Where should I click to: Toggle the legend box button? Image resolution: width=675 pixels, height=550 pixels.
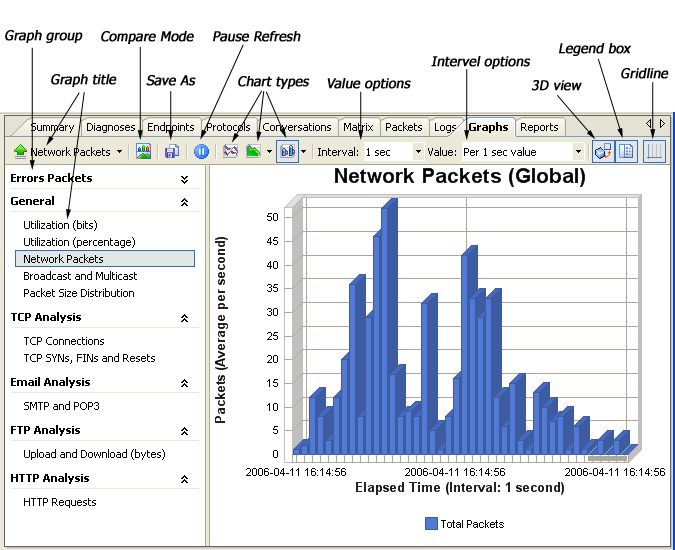coord(626,151)
